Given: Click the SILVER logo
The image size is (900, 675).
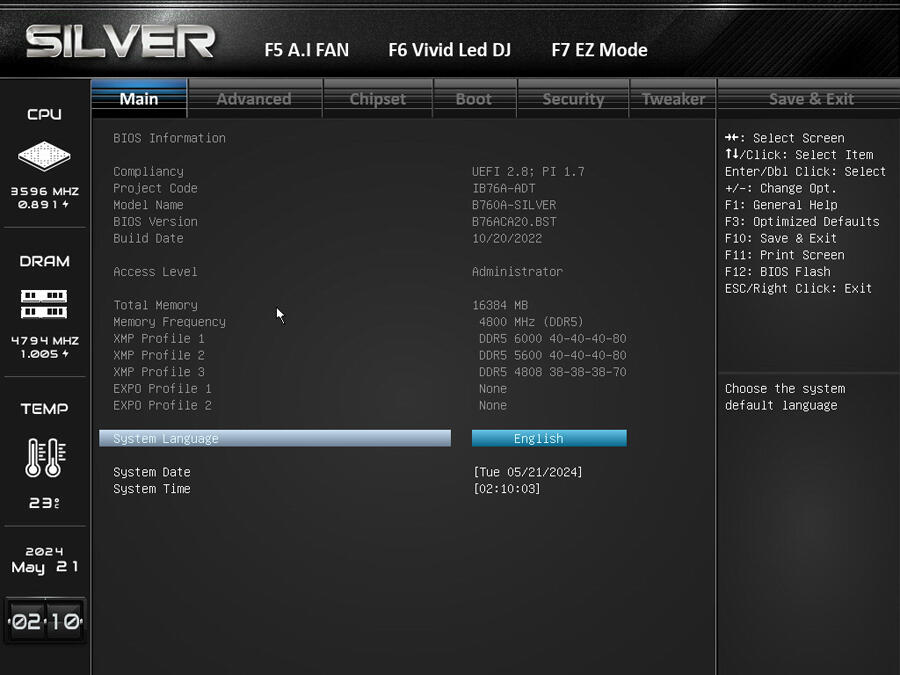Looking at the screenshot, I should pyautogui.click(x=121, y=41).
